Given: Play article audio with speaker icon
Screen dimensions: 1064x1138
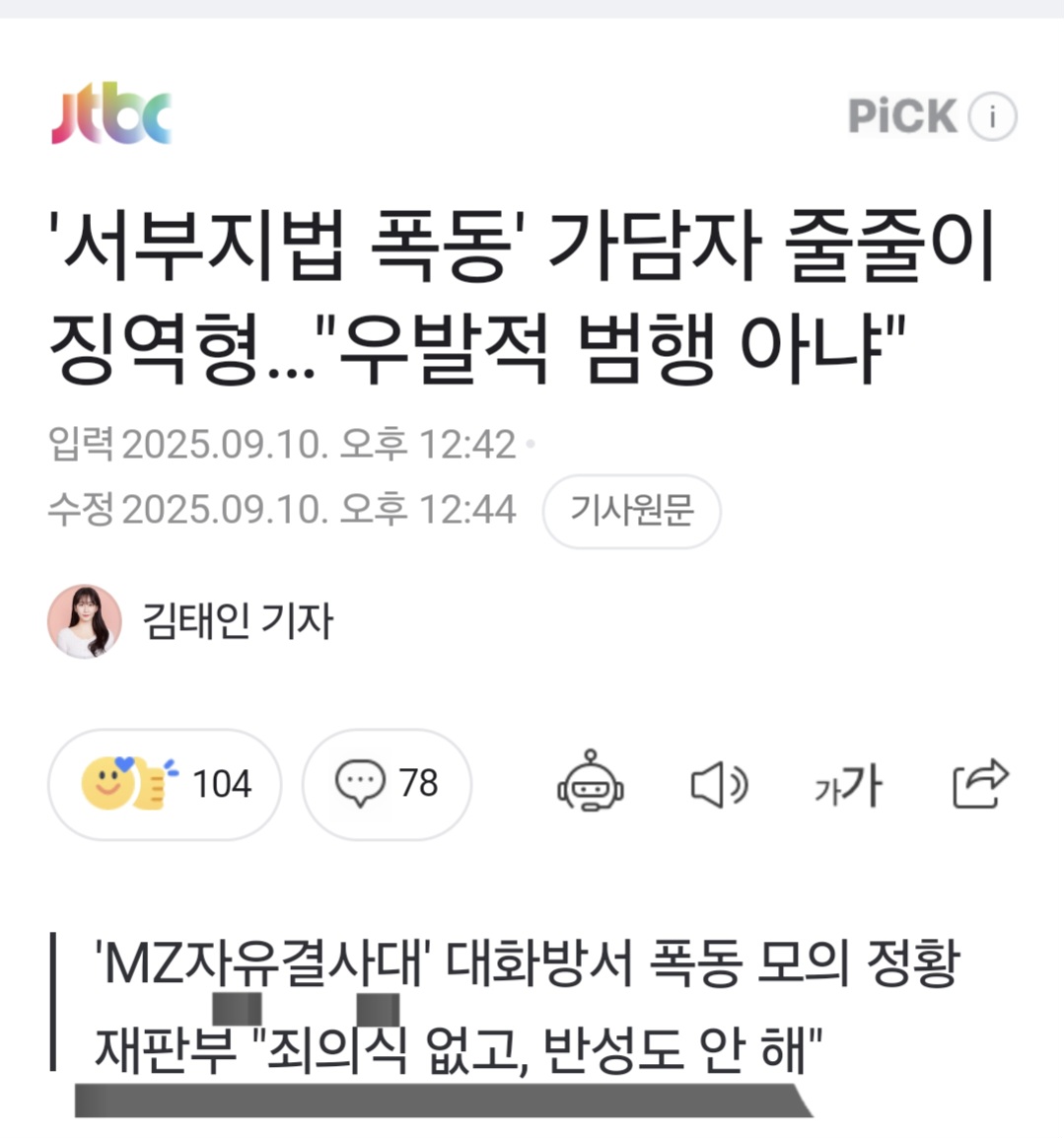Looking at the screenshot, I should coord(719,785).
